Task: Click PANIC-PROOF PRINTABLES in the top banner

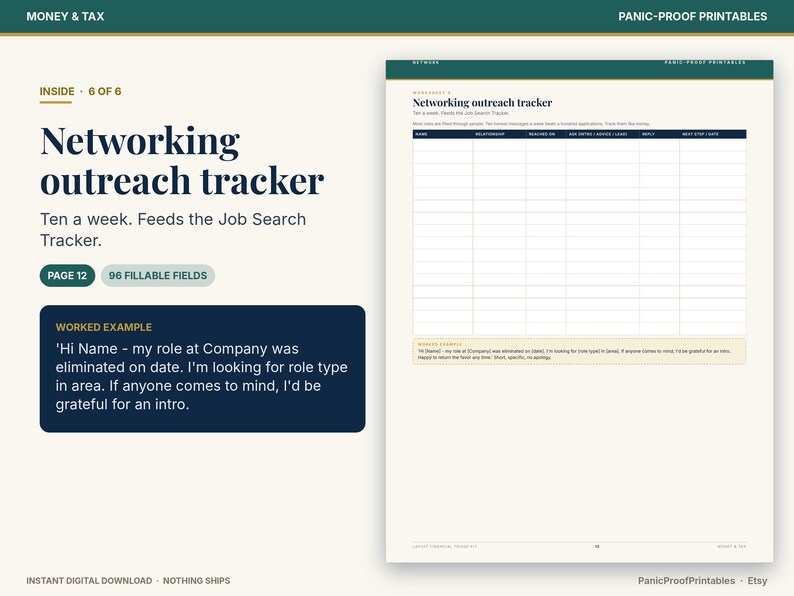Action: [x=692, y=16]
